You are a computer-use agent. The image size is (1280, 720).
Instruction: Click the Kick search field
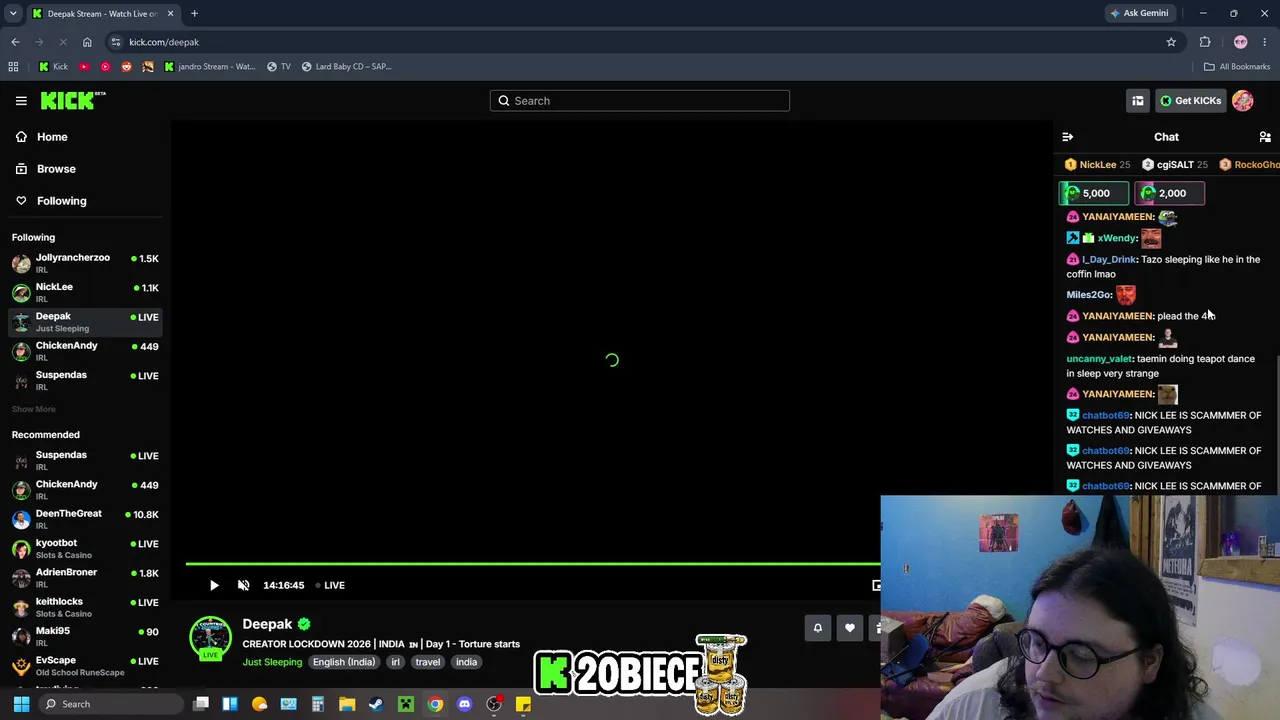pos(640,100)
